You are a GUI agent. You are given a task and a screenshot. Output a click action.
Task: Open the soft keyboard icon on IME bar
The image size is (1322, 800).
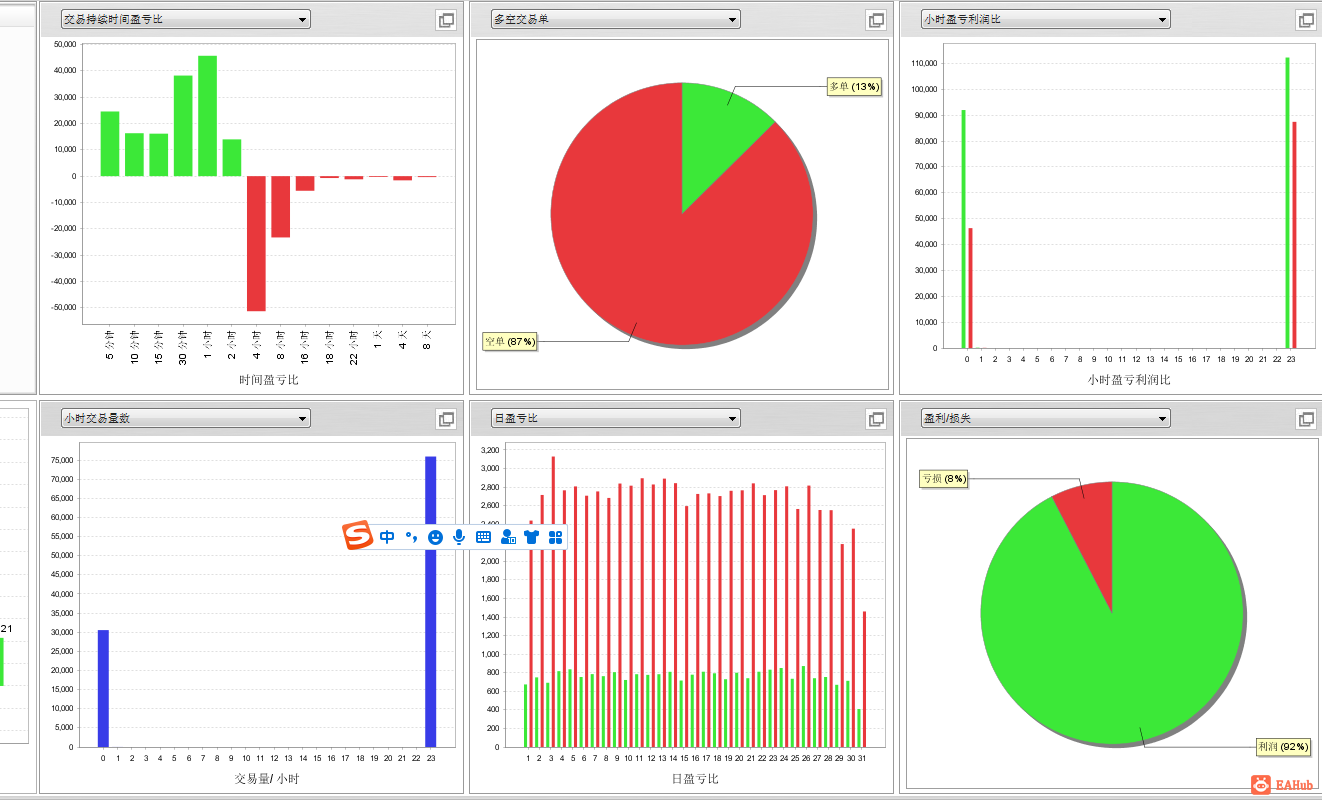[x=483, y=537]
